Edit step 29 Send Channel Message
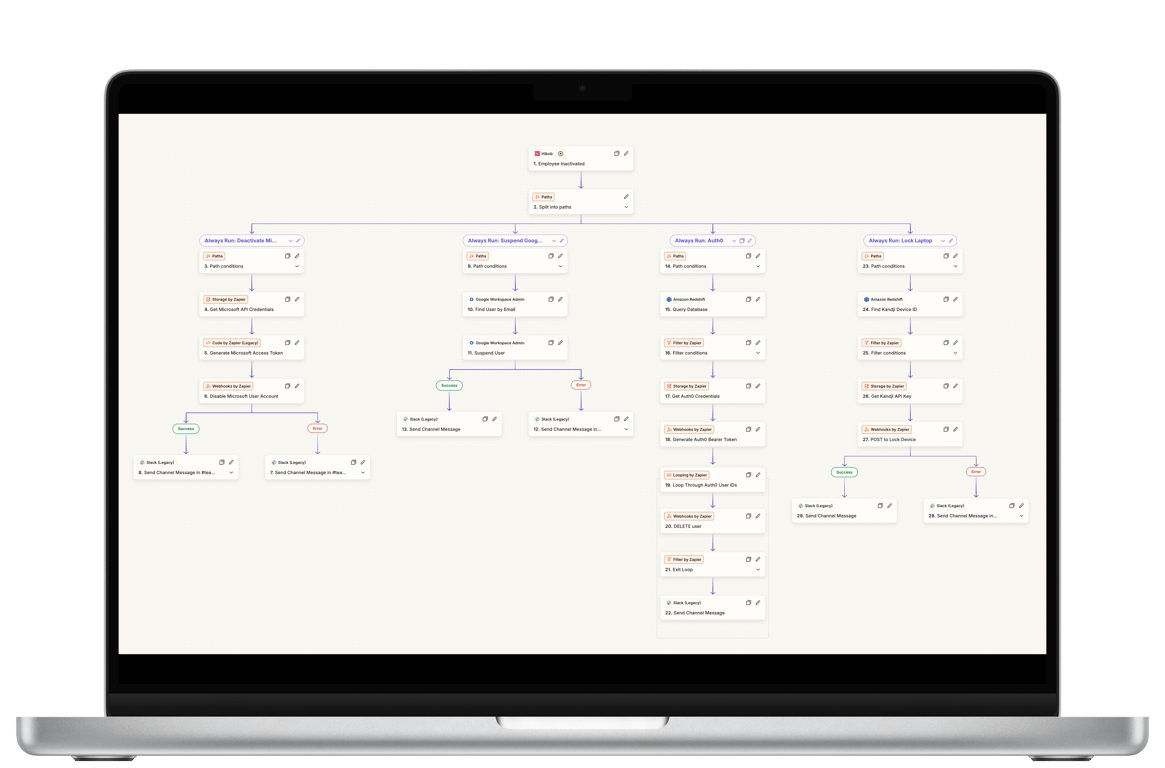Image resolution: width=1165 pixels, height=768 pixels. tap(890, 506)
